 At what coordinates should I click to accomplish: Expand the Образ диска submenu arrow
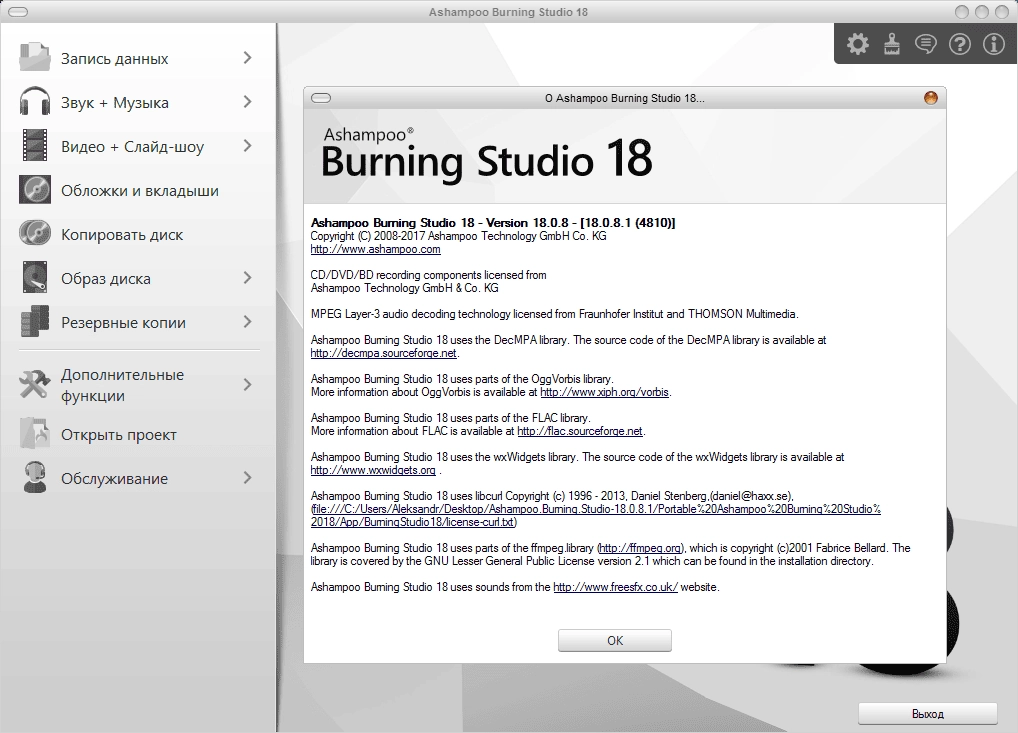(x=247, y=278)
